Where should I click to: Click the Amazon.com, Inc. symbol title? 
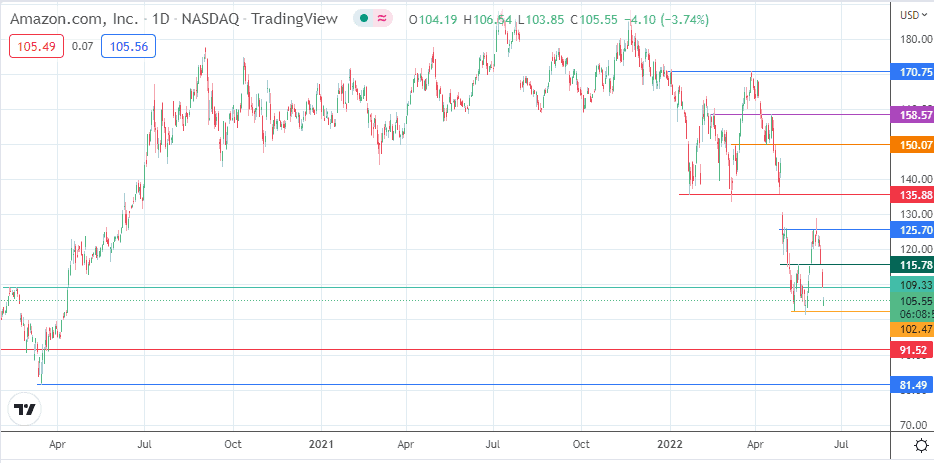click(76, 18)
